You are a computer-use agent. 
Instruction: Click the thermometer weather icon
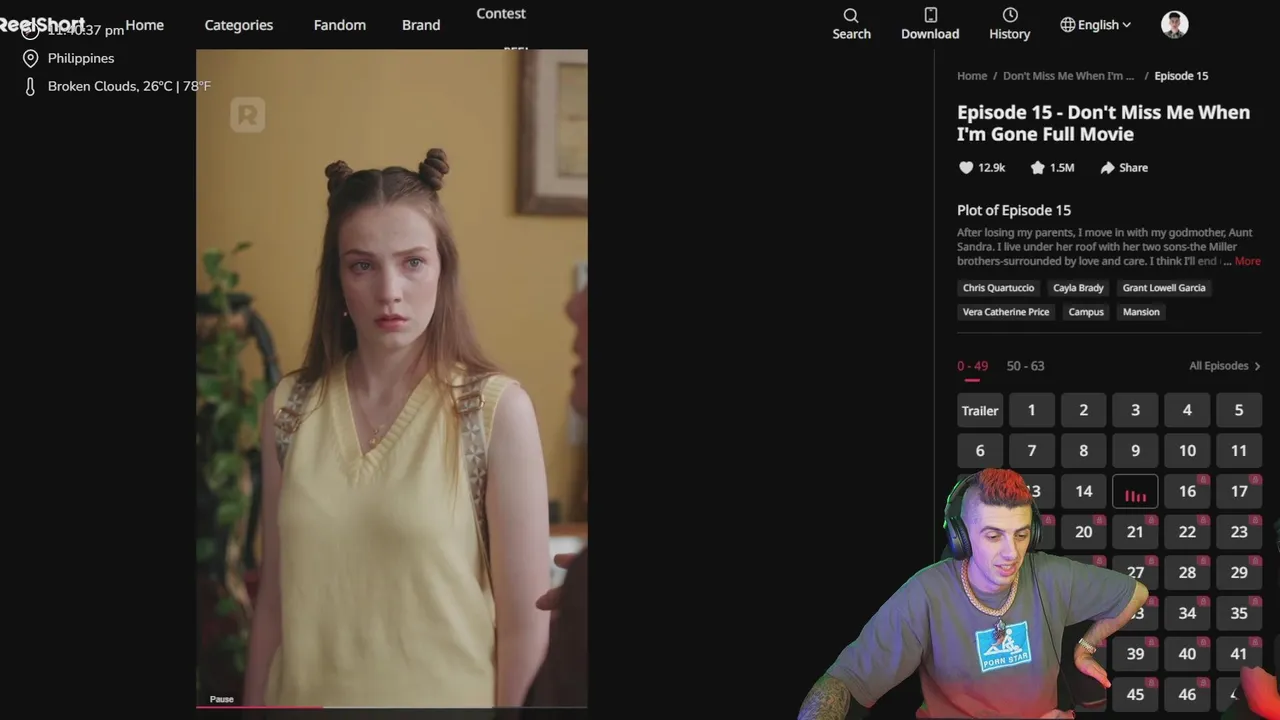(x=30, y=87)
